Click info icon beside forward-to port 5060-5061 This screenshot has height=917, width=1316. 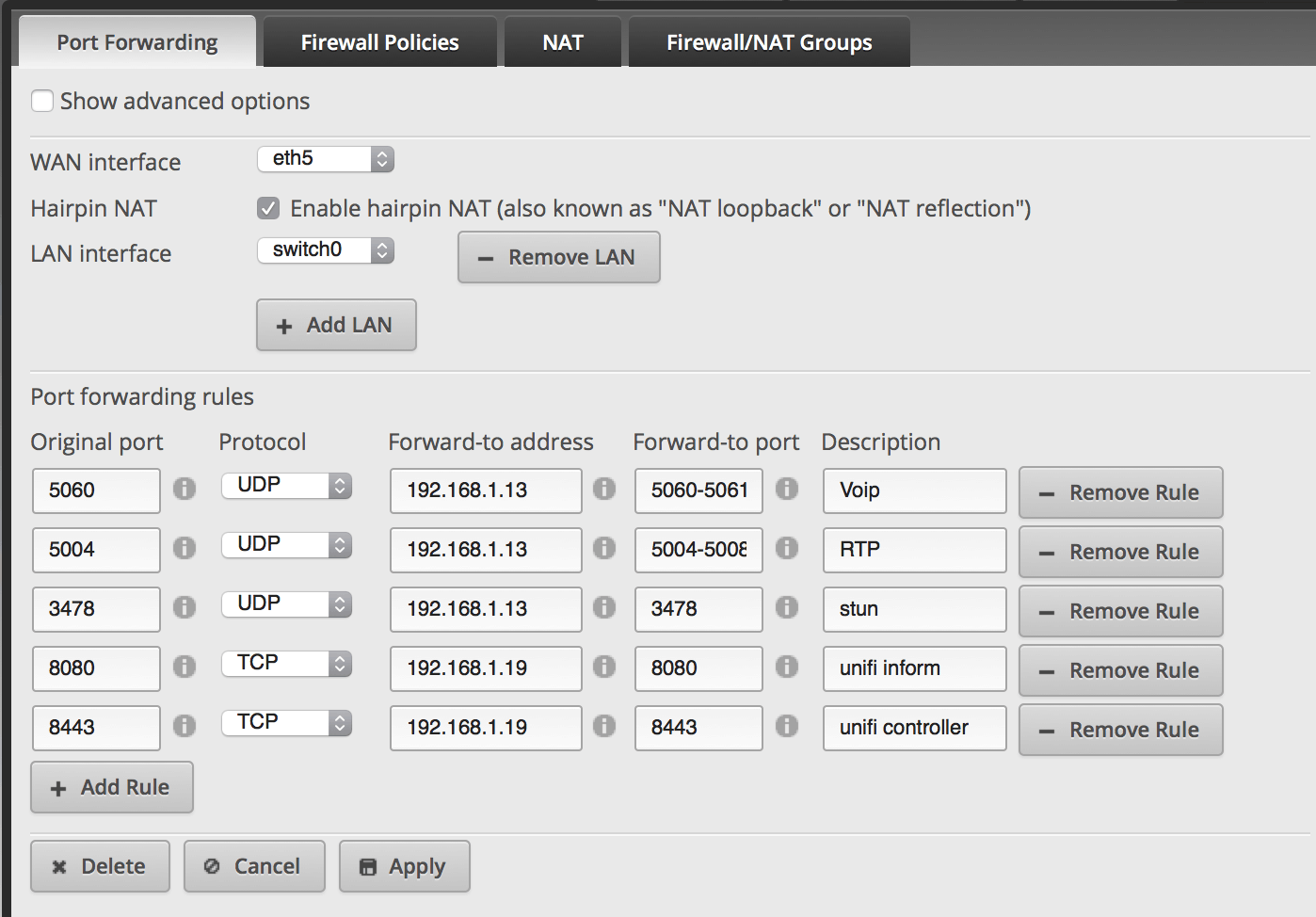(787, 489)
